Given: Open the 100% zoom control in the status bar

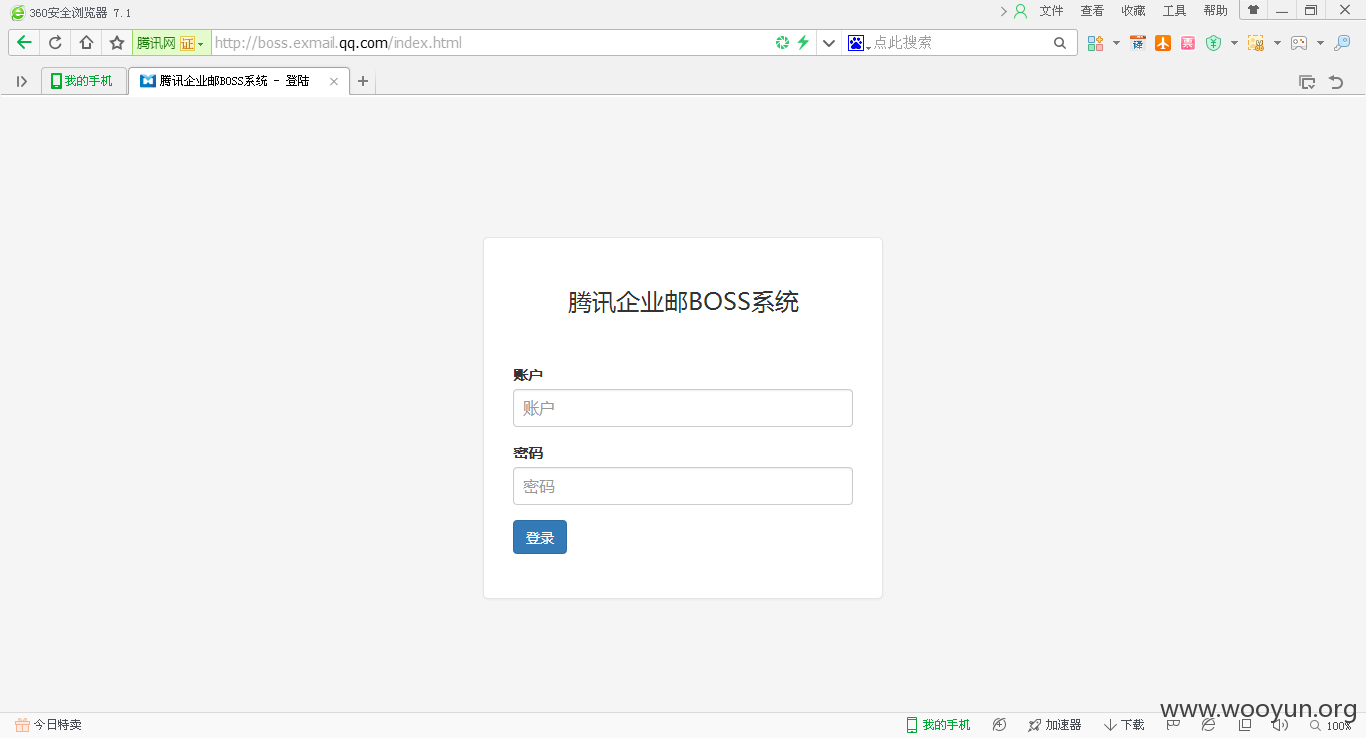Looking at the screenshot, I should pyautogui.click(x=1331, y=725).
